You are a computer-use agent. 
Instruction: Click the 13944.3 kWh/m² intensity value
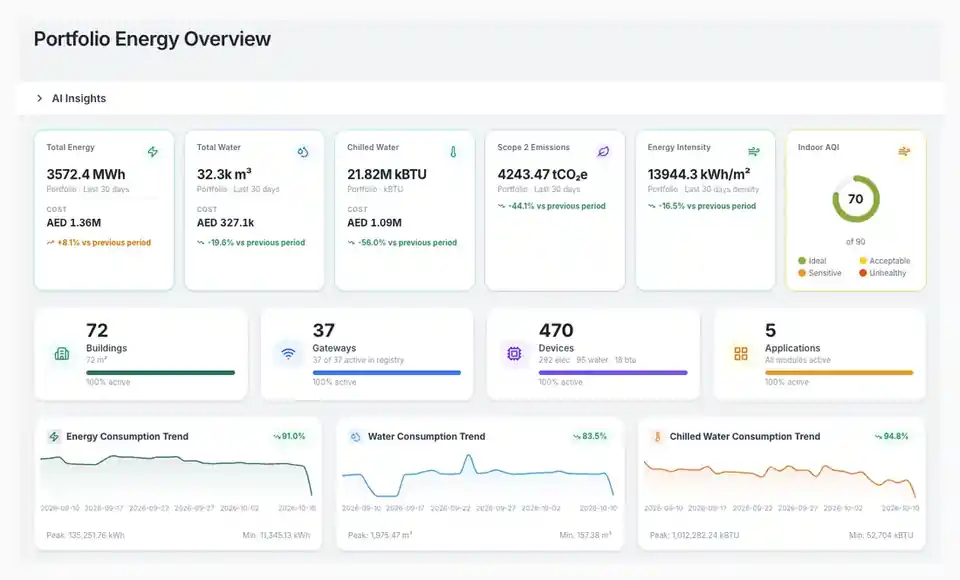pyautogui.click(x=699, y=175)
